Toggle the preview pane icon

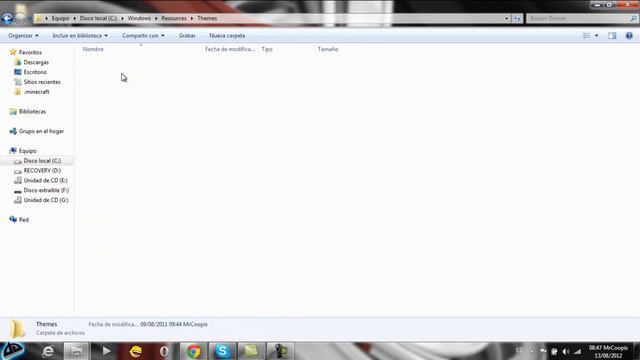612,36
